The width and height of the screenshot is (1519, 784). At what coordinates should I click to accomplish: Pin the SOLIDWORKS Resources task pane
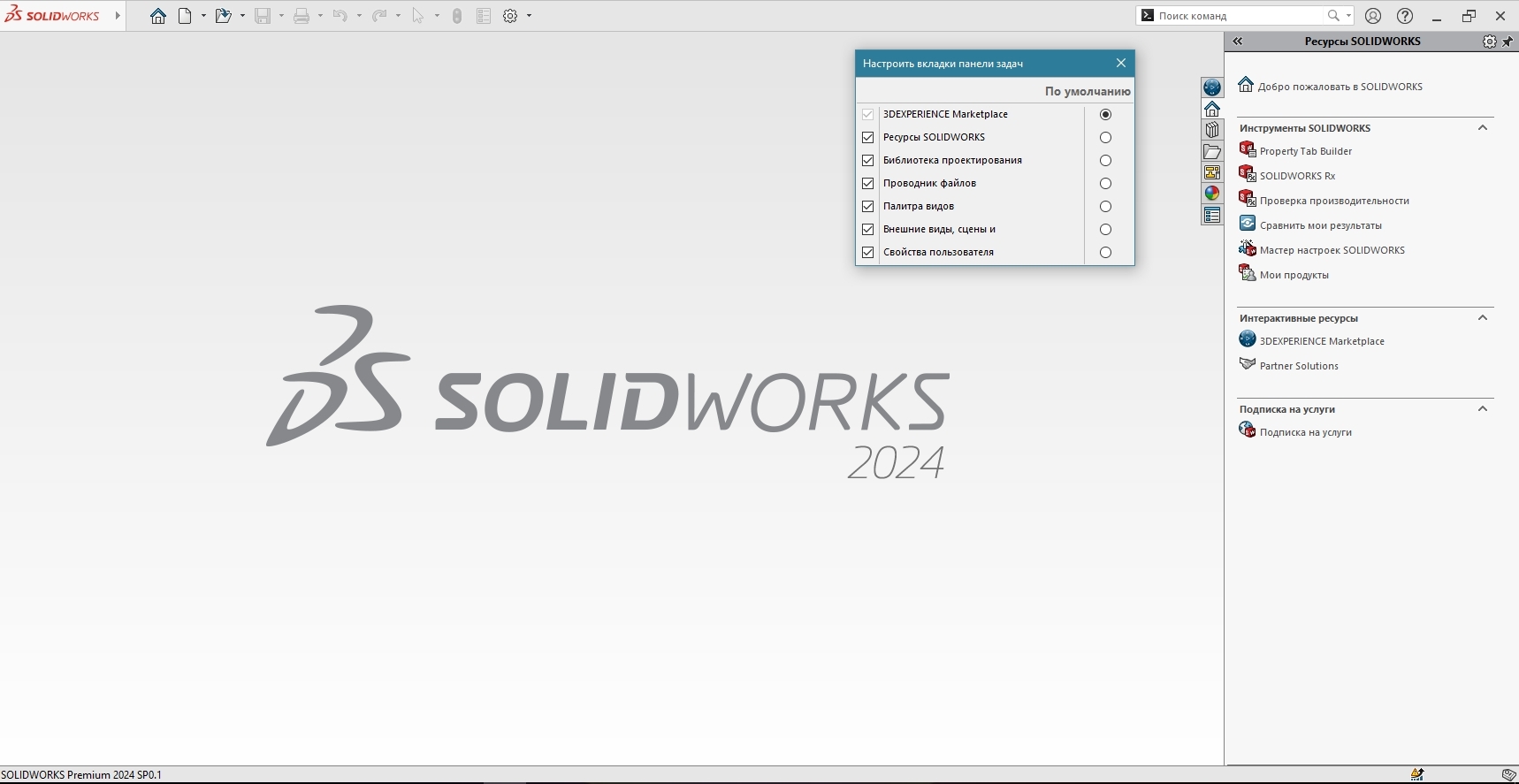(1508, 42)
